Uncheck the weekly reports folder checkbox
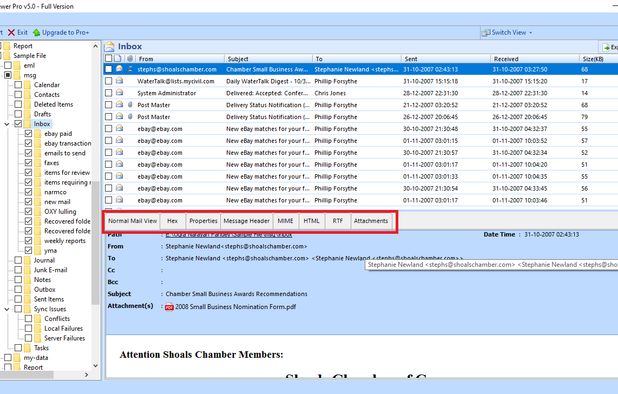Screen dimensions: 618x394 click(28, 241)
